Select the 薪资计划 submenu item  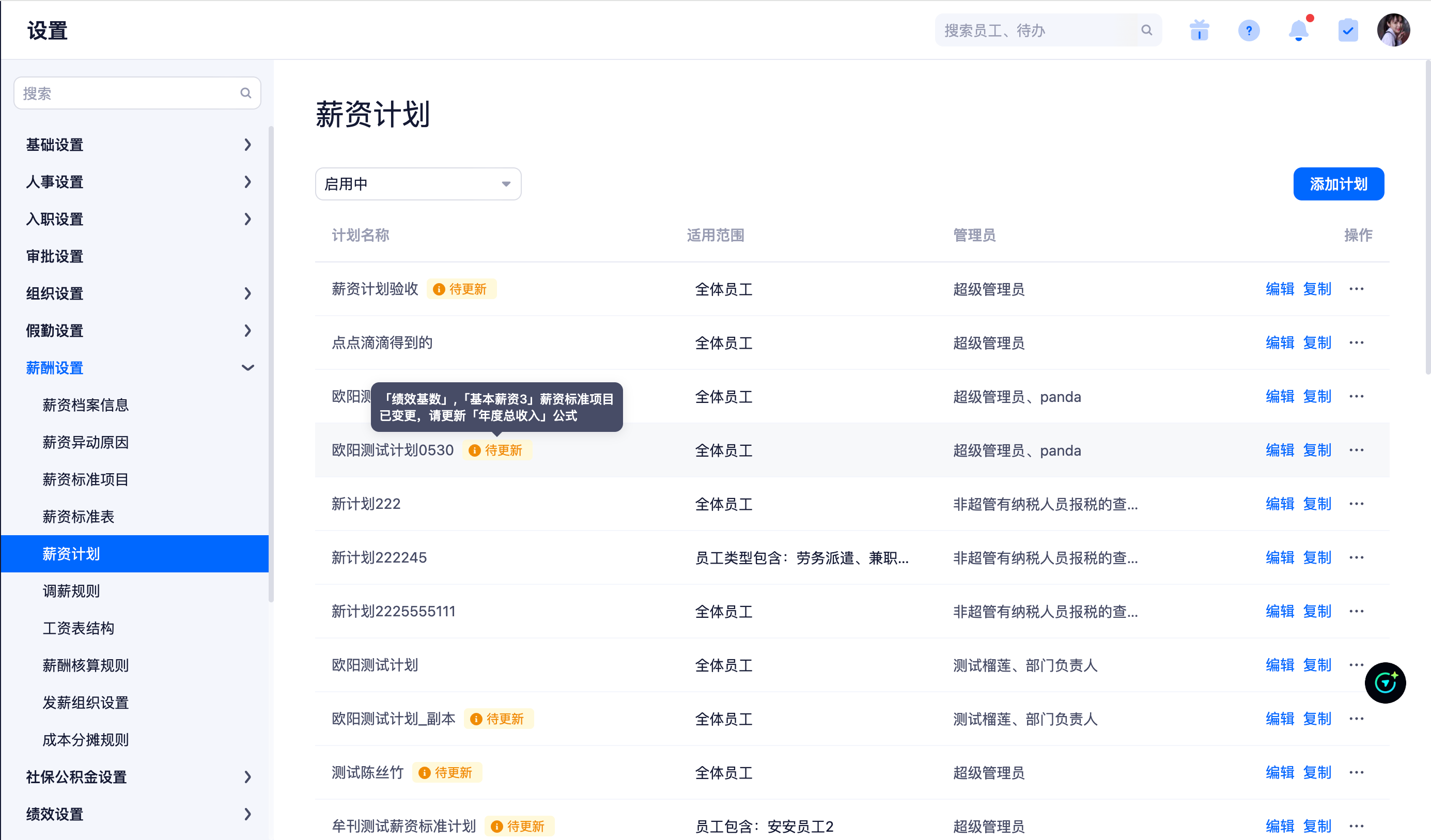tap(135, 553)
